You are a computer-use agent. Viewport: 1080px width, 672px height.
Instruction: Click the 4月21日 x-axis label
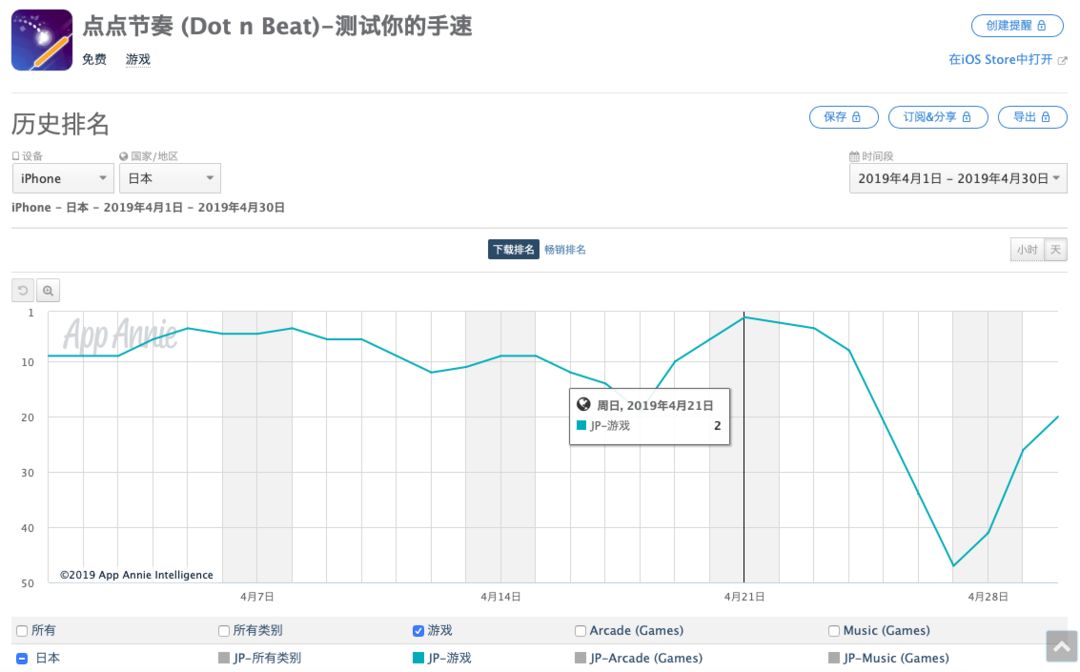click(x=744, y=597)
